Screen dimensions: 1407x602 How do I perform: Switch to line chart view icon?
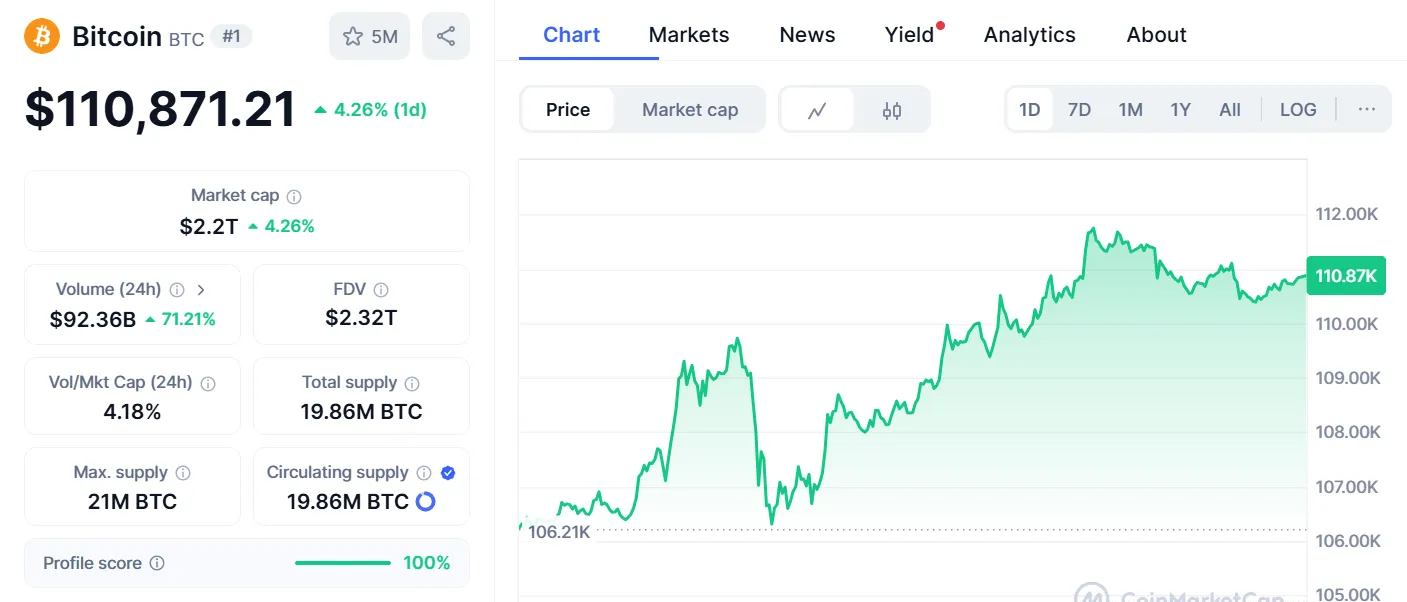817,110
